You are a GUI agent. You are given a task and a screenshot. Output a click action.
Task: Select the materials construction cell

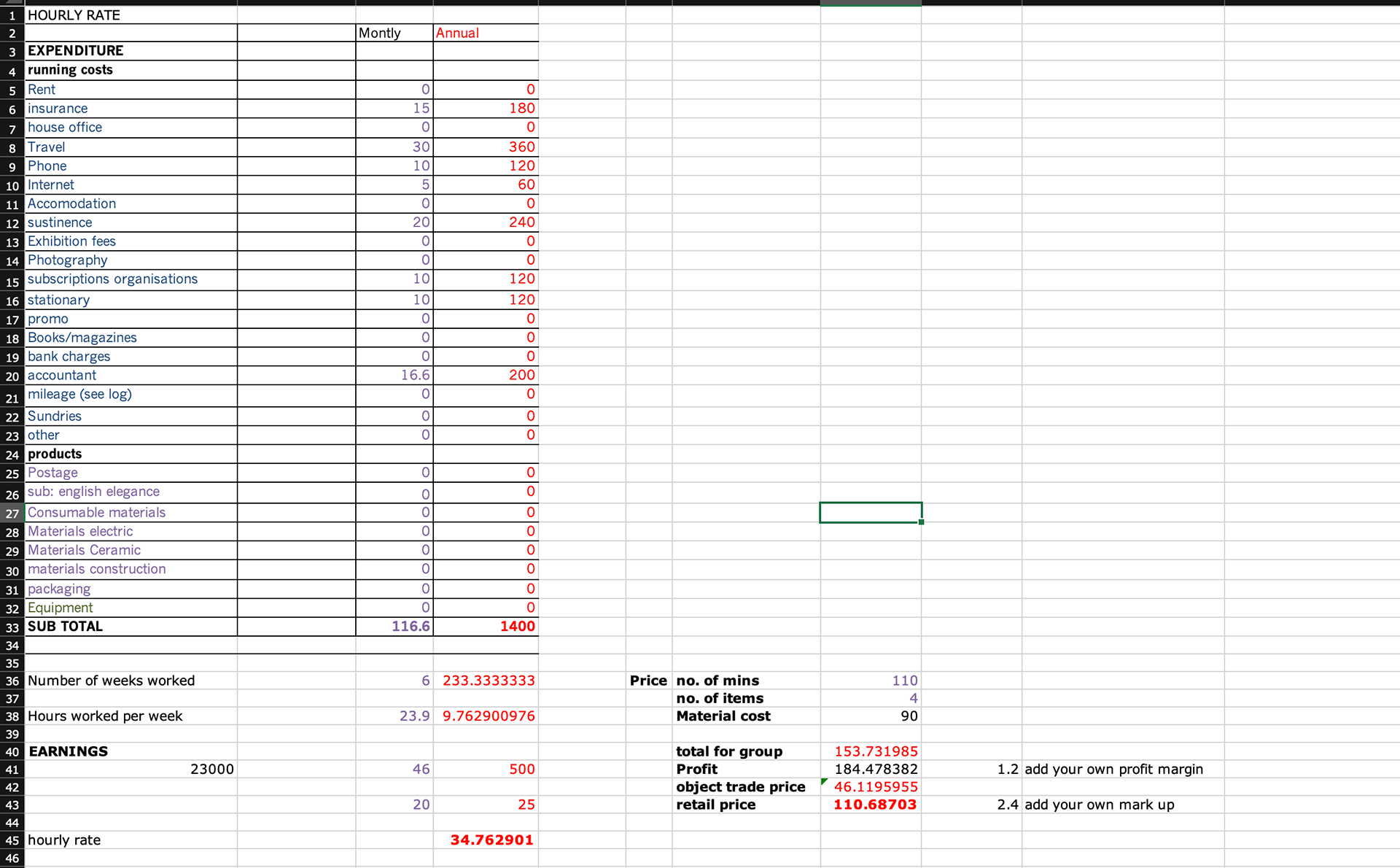[131, 570]
